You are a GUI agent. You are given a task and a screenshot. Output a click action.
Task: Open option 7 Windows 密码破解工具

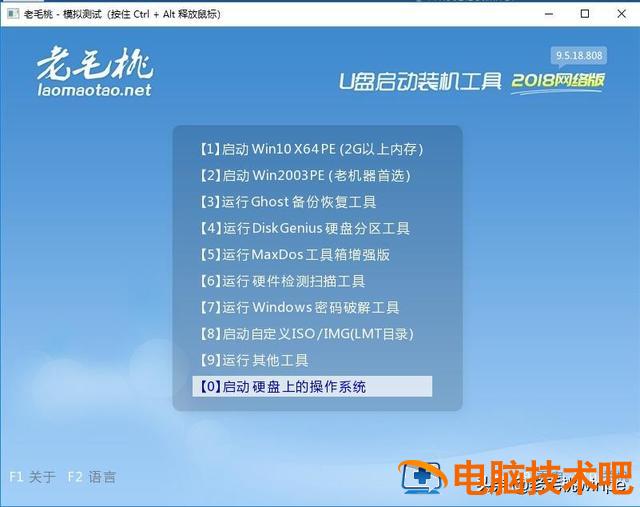point(299,307)
